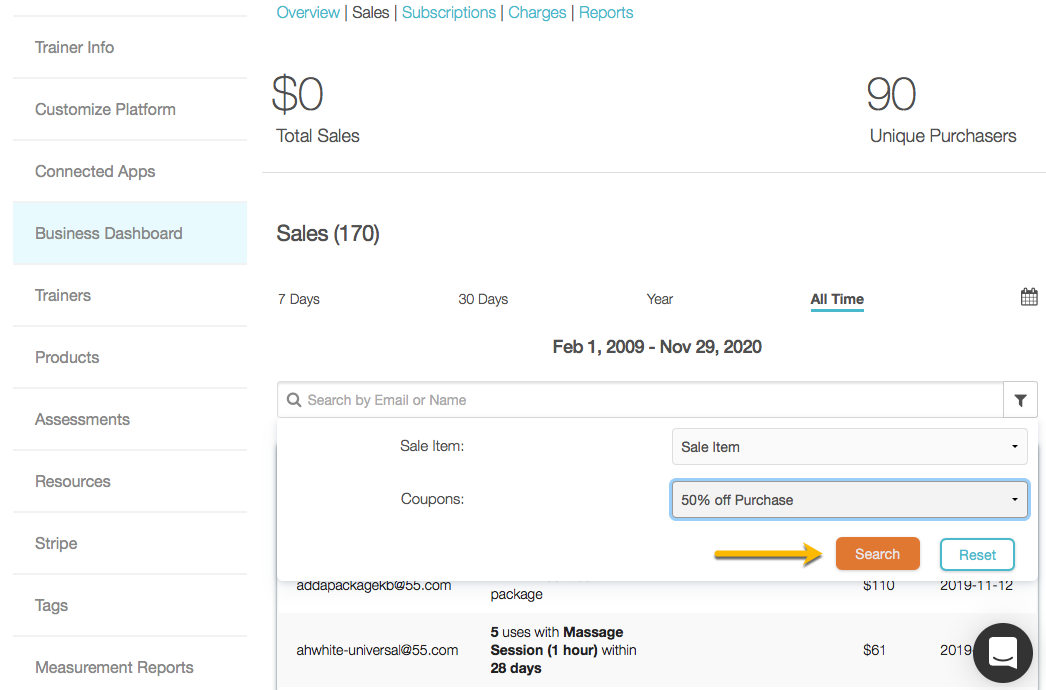The image size is (1046, 690).
Task: Open the calendar date picker icon
Action: point(1029,297)
